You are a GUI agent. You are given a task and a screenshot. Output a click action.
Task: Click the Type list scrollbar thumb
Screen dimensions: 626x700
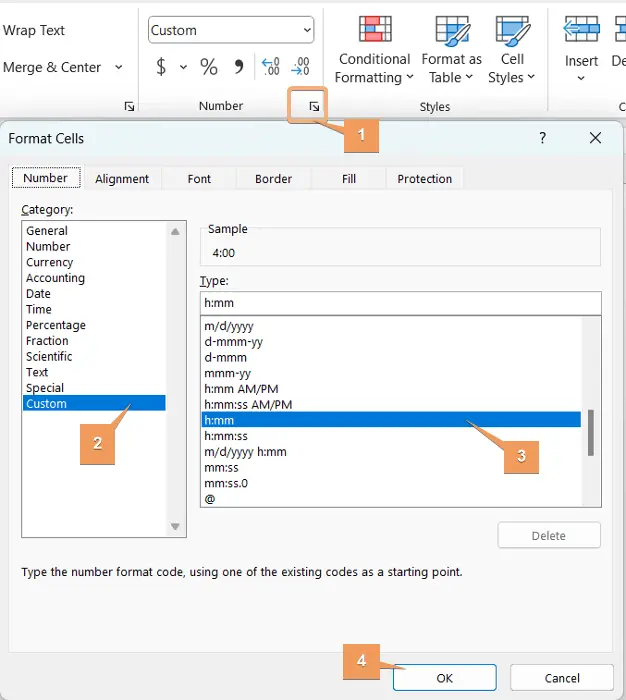591,432
